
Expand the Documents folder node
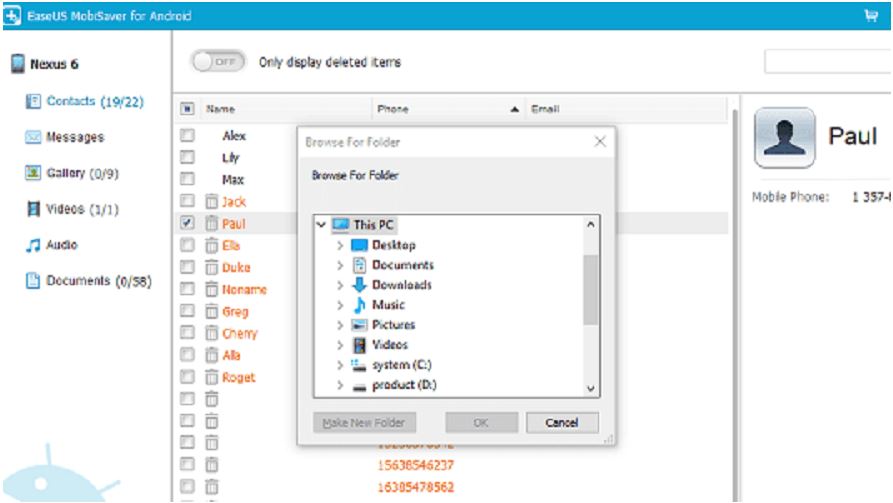340,265
